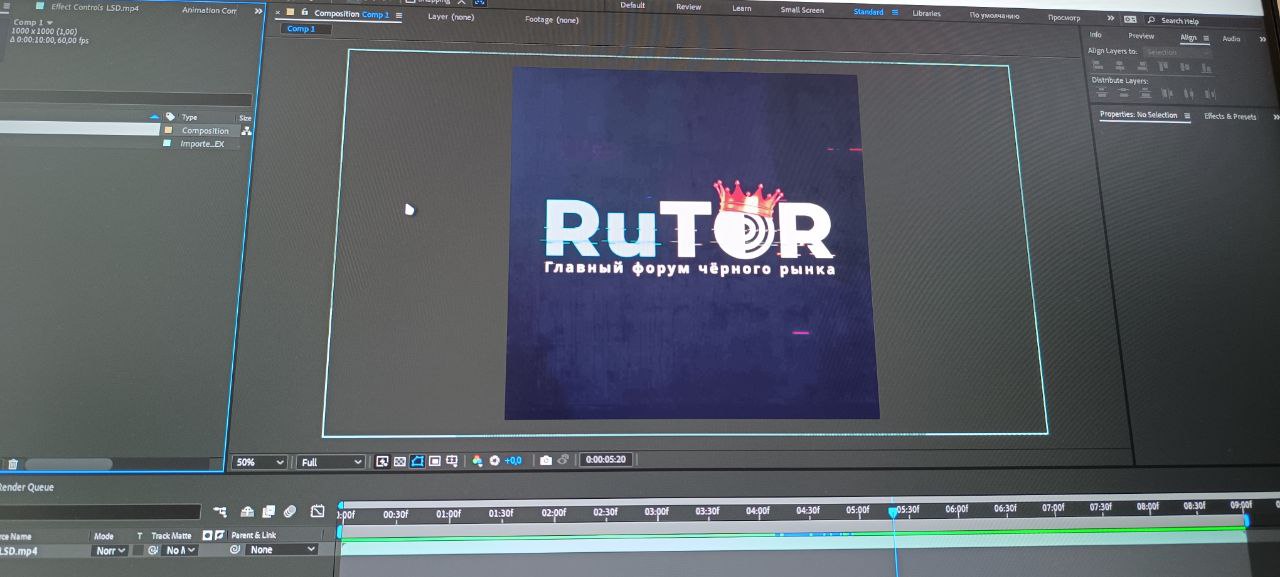Open the show channel color icon
1280x577 pixels.
click(x=477, y=461)
